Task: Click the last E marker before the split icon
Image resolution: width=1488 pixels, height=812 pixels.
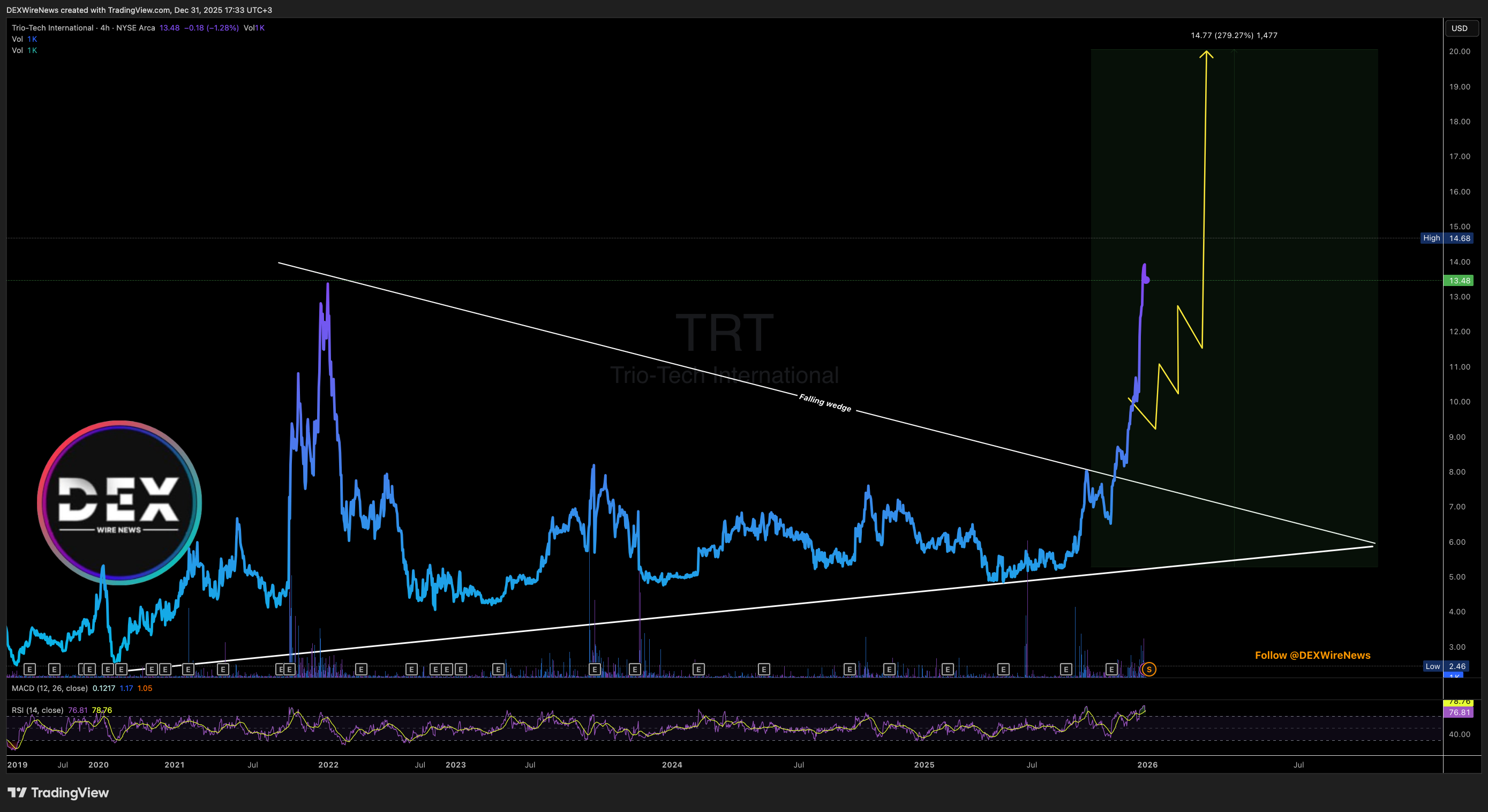Action: coord(1111,670)
